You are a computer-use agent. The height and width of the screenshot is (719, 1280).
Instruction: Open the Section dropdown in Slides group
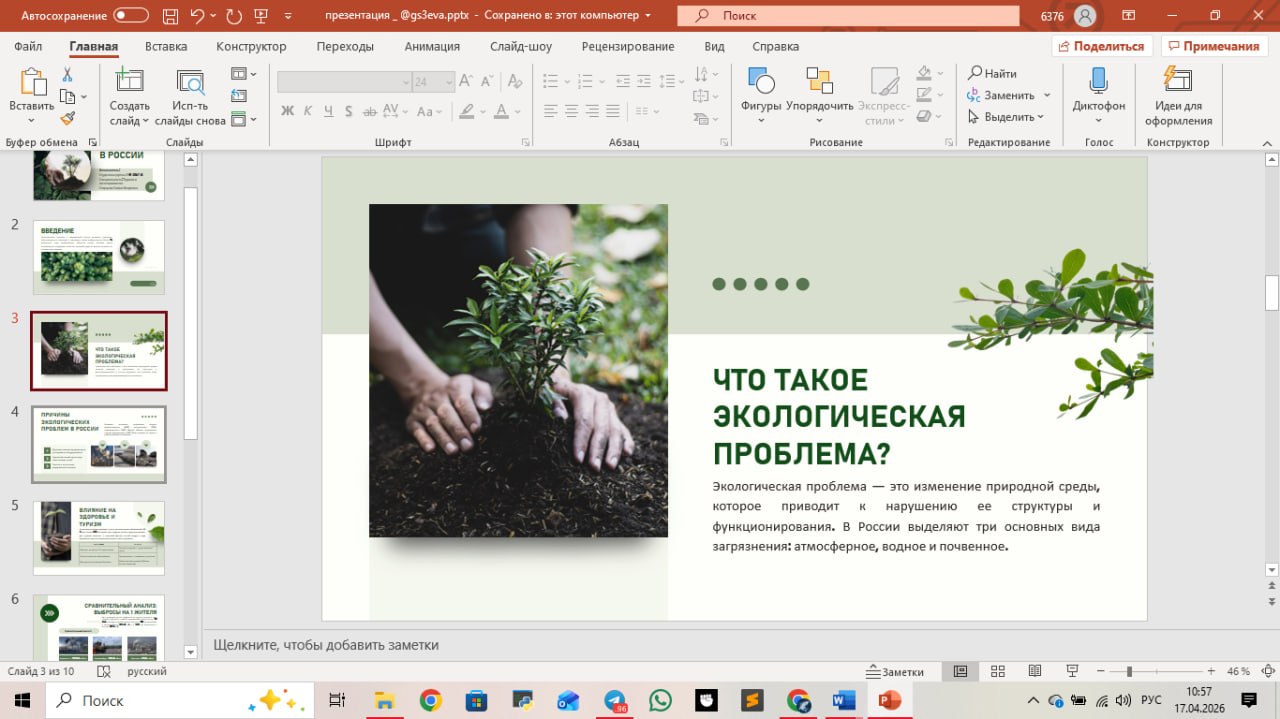244,119
